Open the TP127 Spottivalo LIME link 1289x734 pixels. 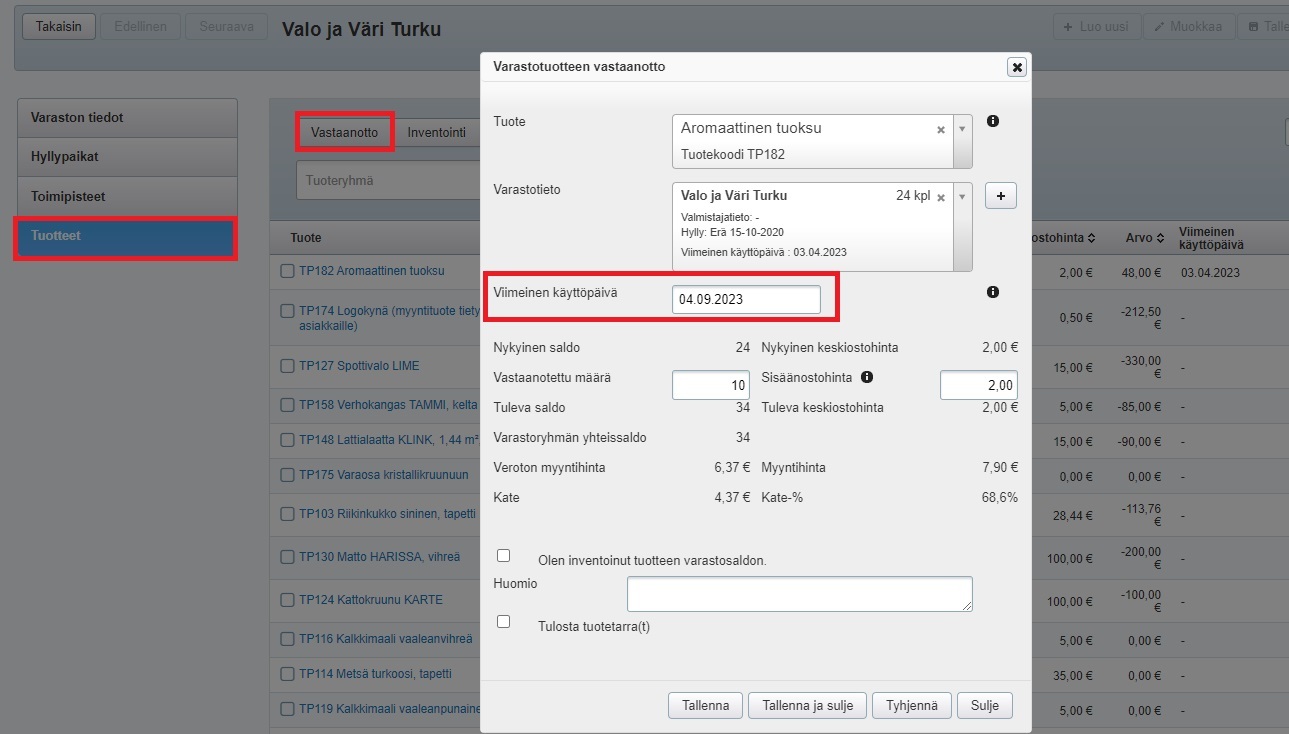(x=360, y=366)
